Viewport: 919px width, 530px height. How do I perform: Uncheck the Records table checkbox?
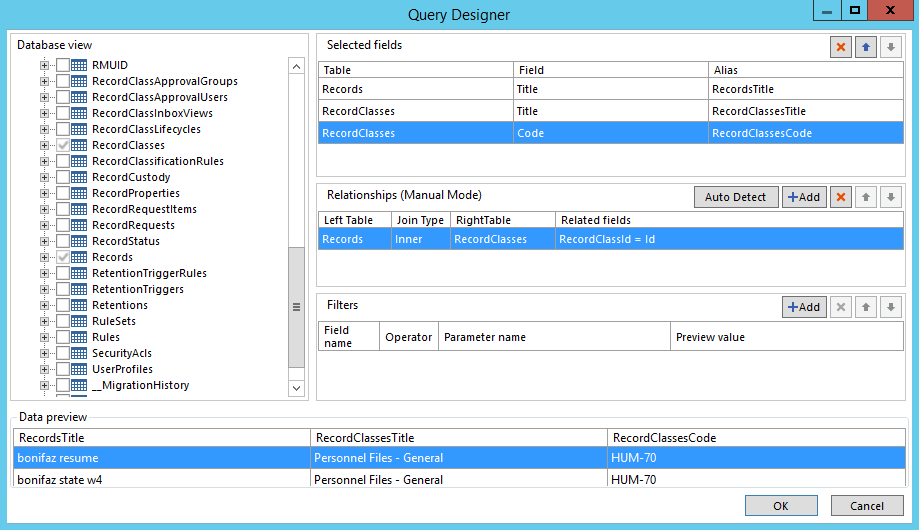[x=63, y=257]
